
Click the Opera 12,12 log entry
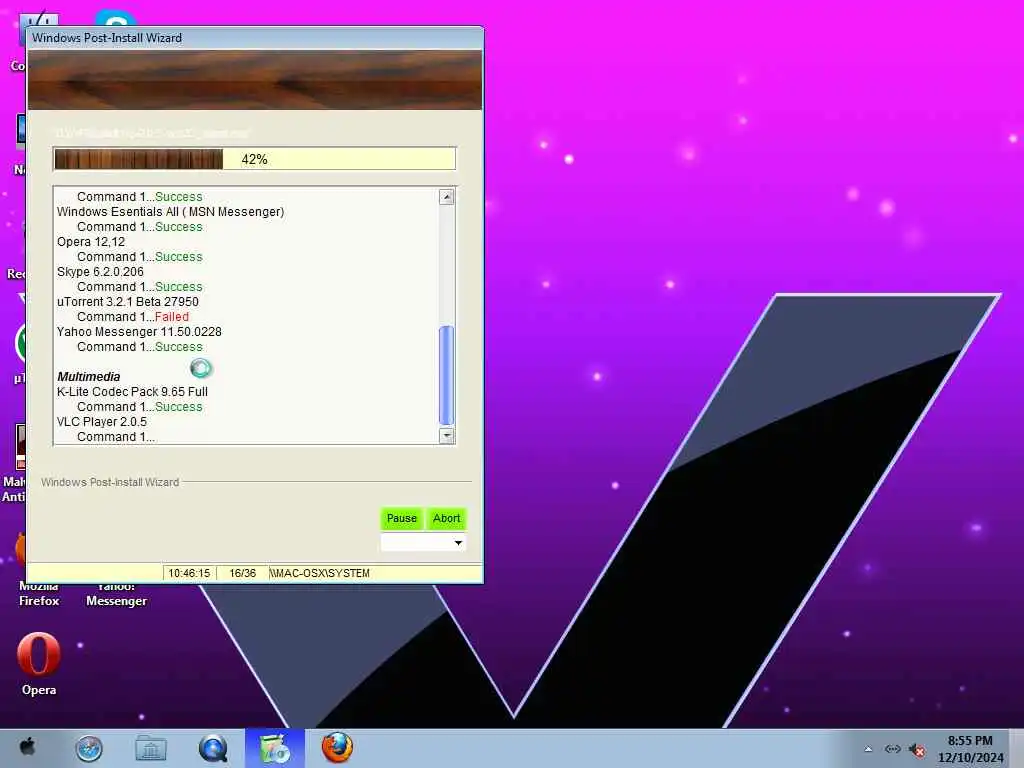(91, 242)
